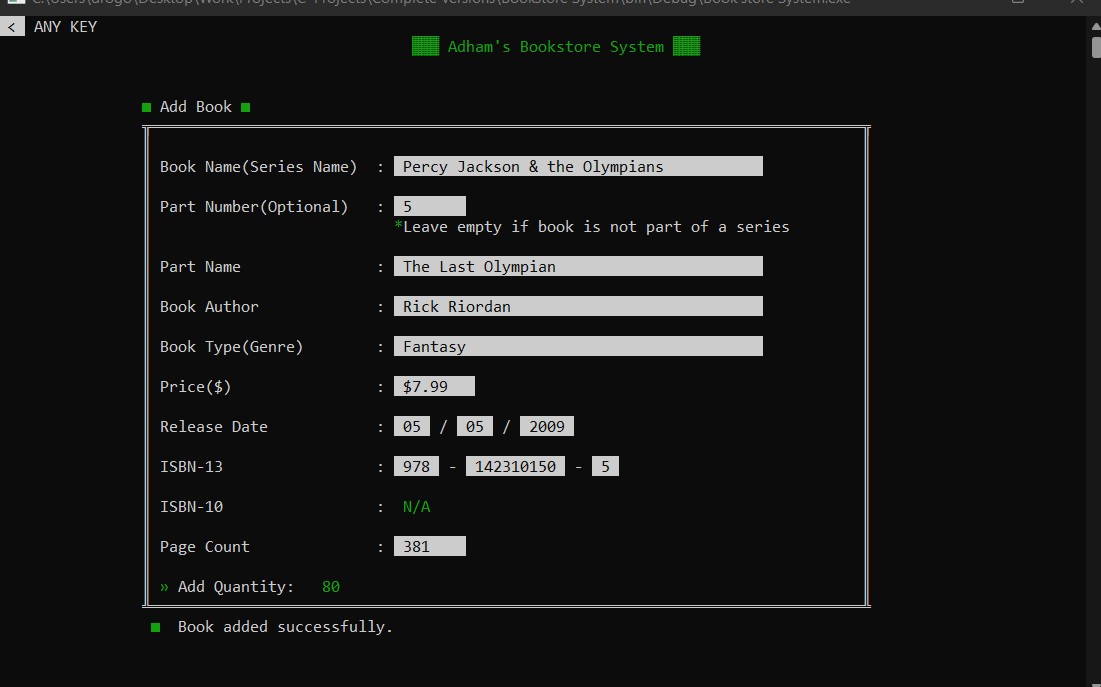Click the green square before the success message
The height and width of the screenshot is (687, 1101).
[x=156, y=627]
